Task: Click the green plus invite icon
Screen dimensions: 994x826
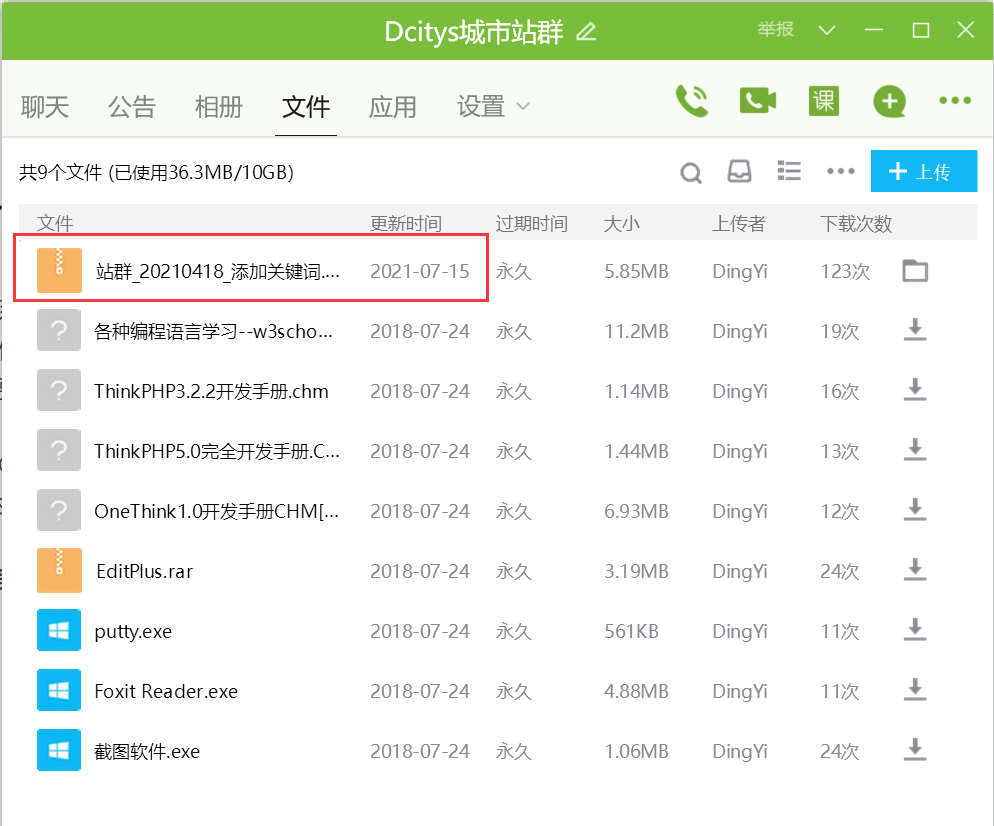Action: click(889, 100)
